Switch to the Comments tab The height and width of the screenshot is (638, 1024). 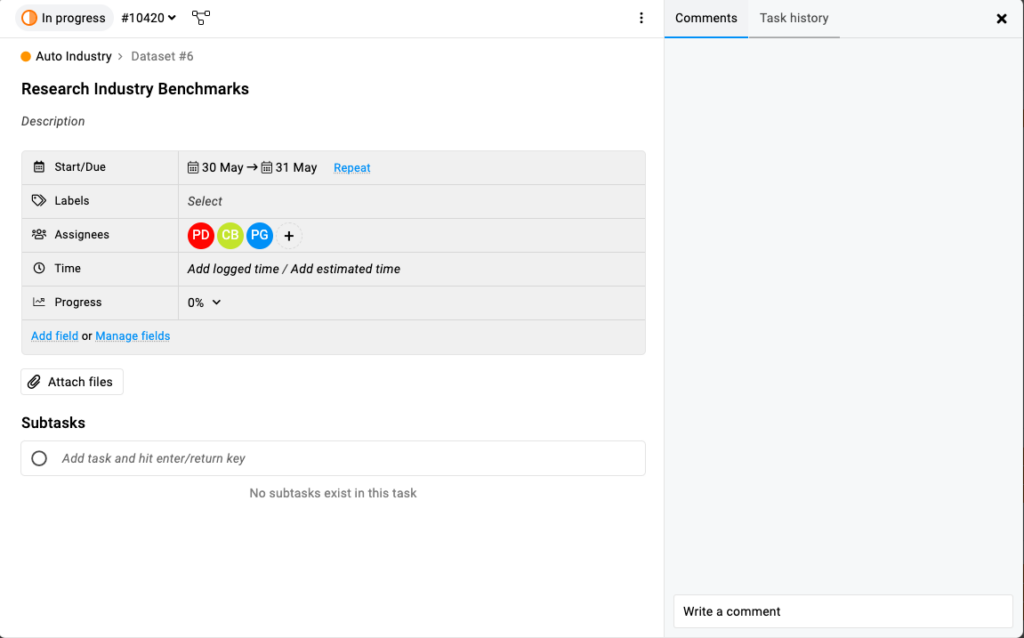tap(706, 18)
